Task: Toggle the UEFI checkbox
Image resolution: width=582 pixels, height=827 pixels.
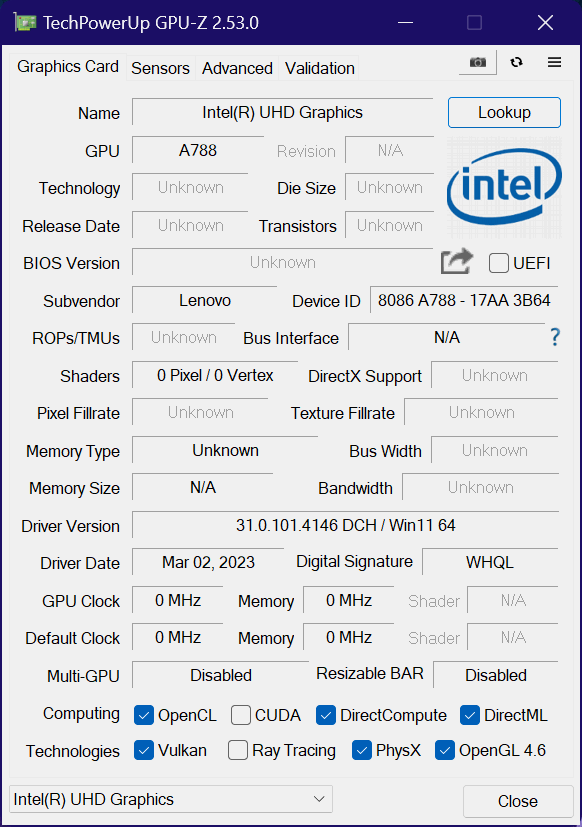Action: pos(499,263)
